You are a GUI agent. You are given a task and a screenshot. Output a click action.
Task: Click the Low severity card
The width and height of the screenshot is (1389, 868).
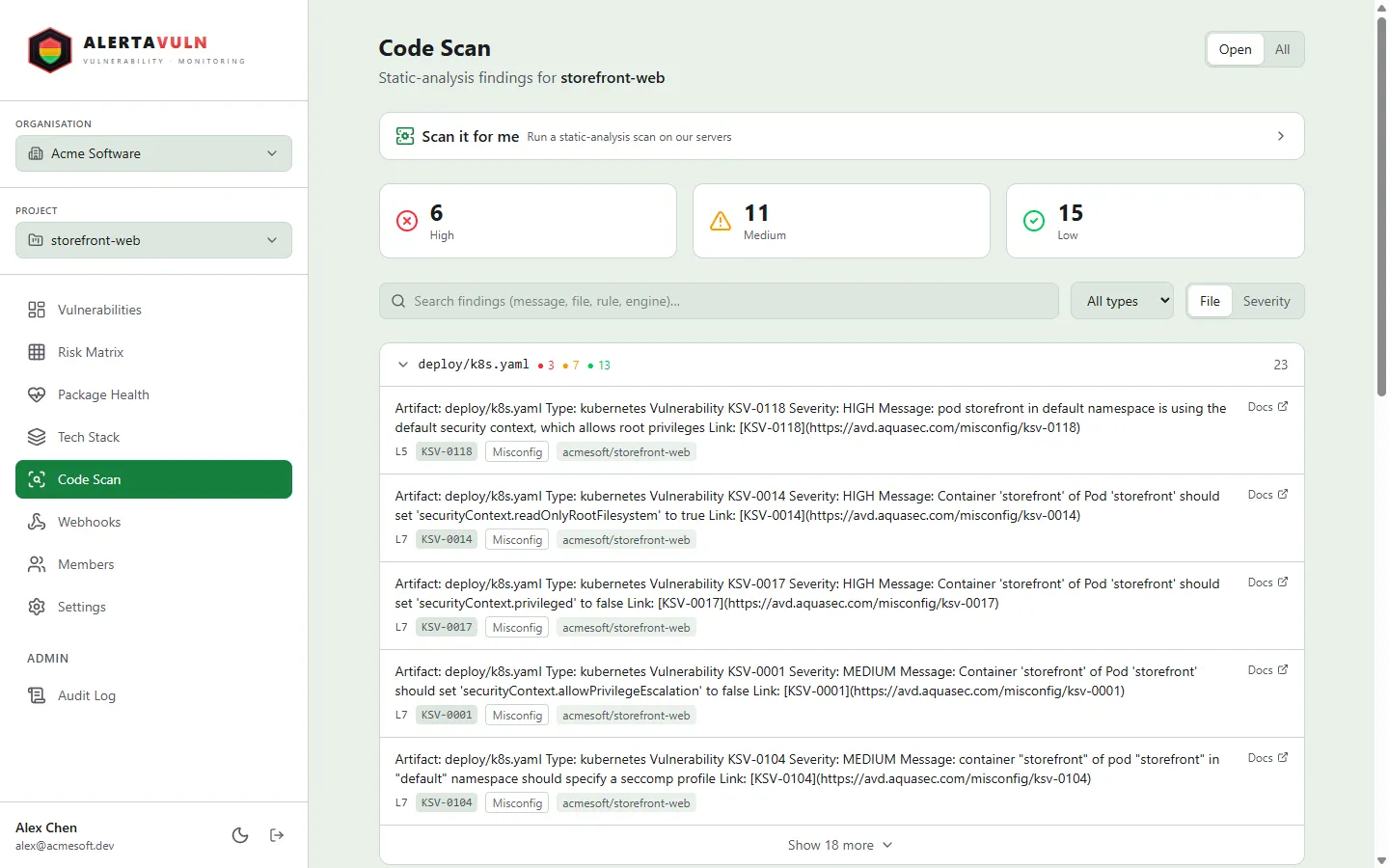[x=1155, y=221]
